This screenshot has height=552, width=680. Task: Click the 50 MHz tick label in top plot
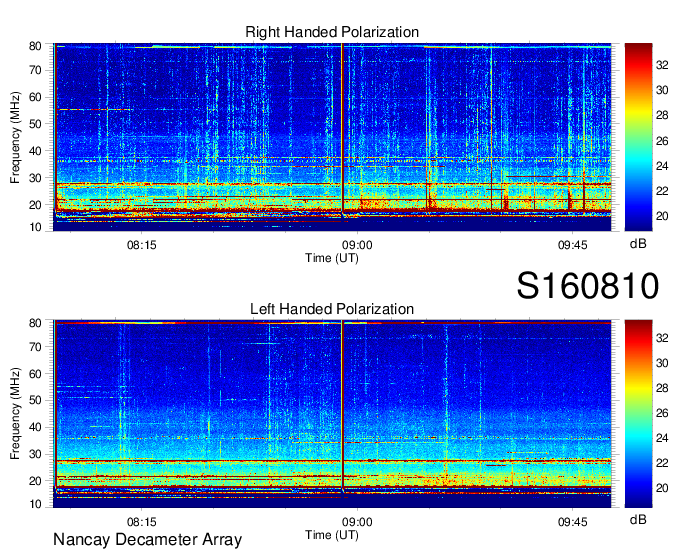35,124
